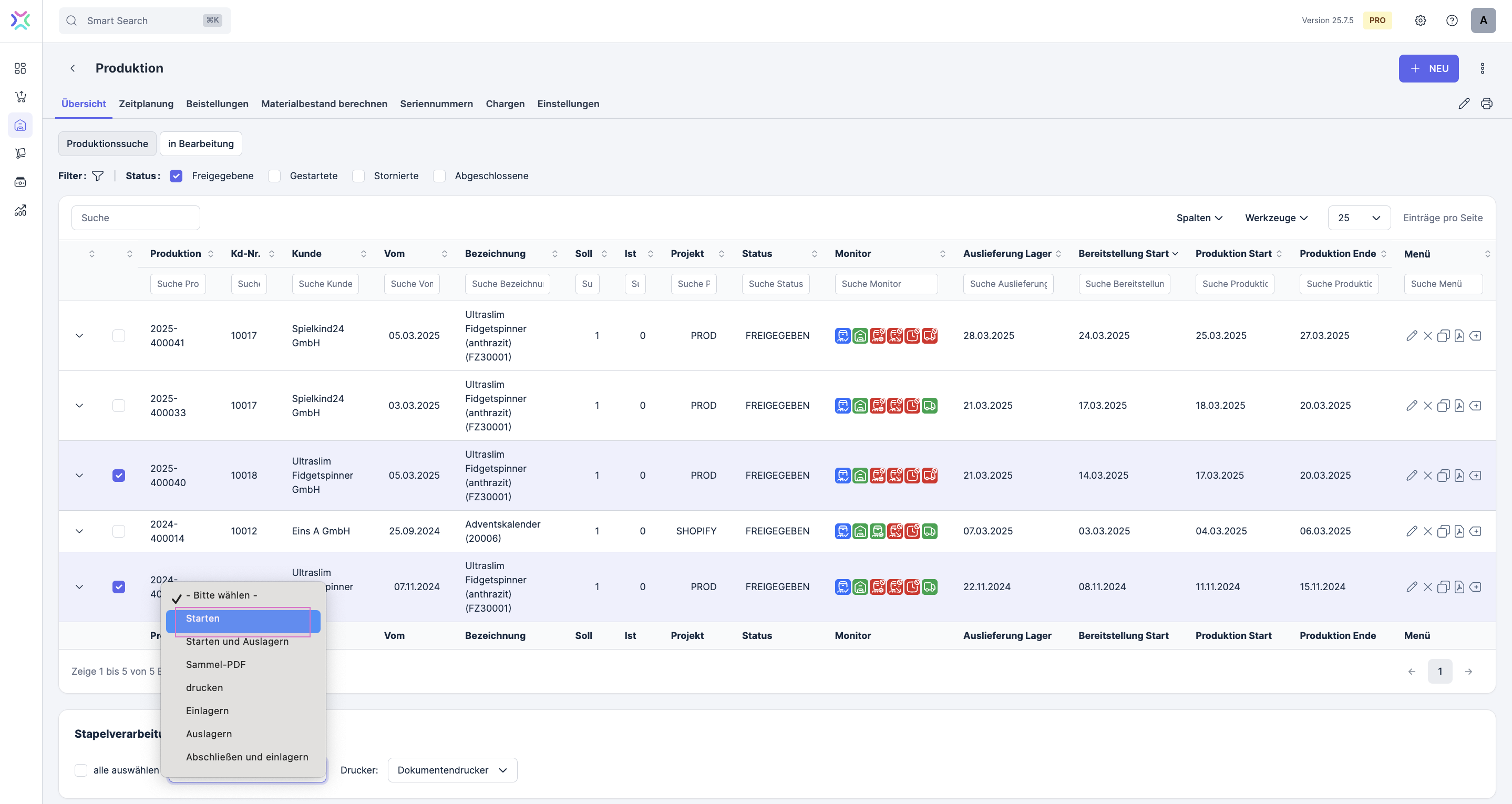Click the Suche Kunde filter field

325,283
